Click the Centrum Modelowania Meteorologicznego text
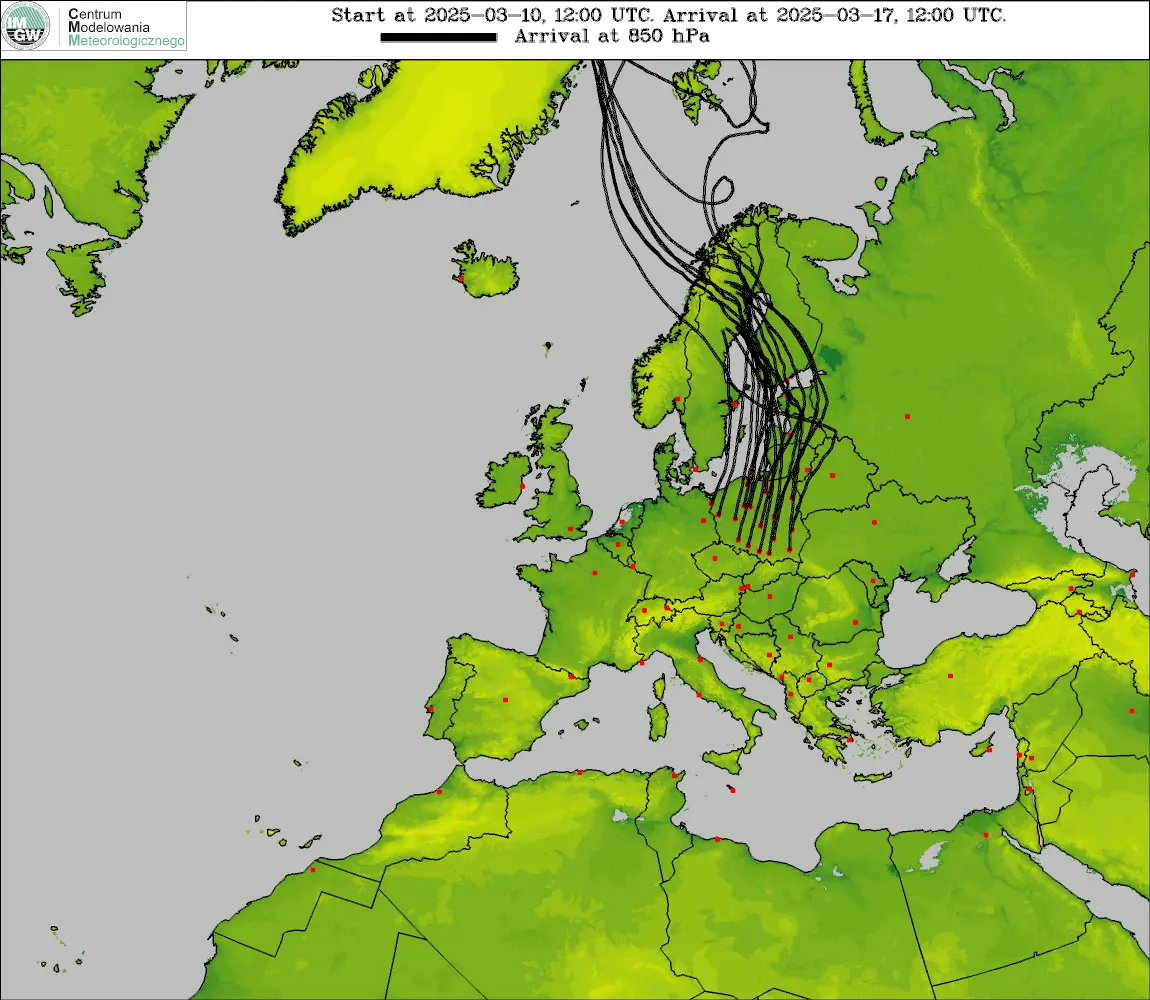1150x1000 pixels. [125, 27]
